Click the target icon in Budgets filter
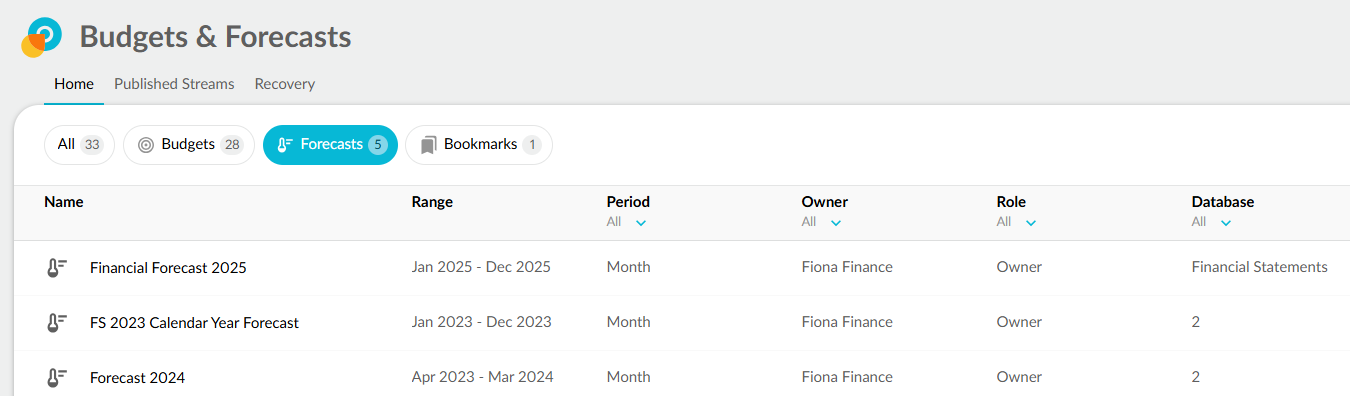1350x396 pixels. (146, 145)
